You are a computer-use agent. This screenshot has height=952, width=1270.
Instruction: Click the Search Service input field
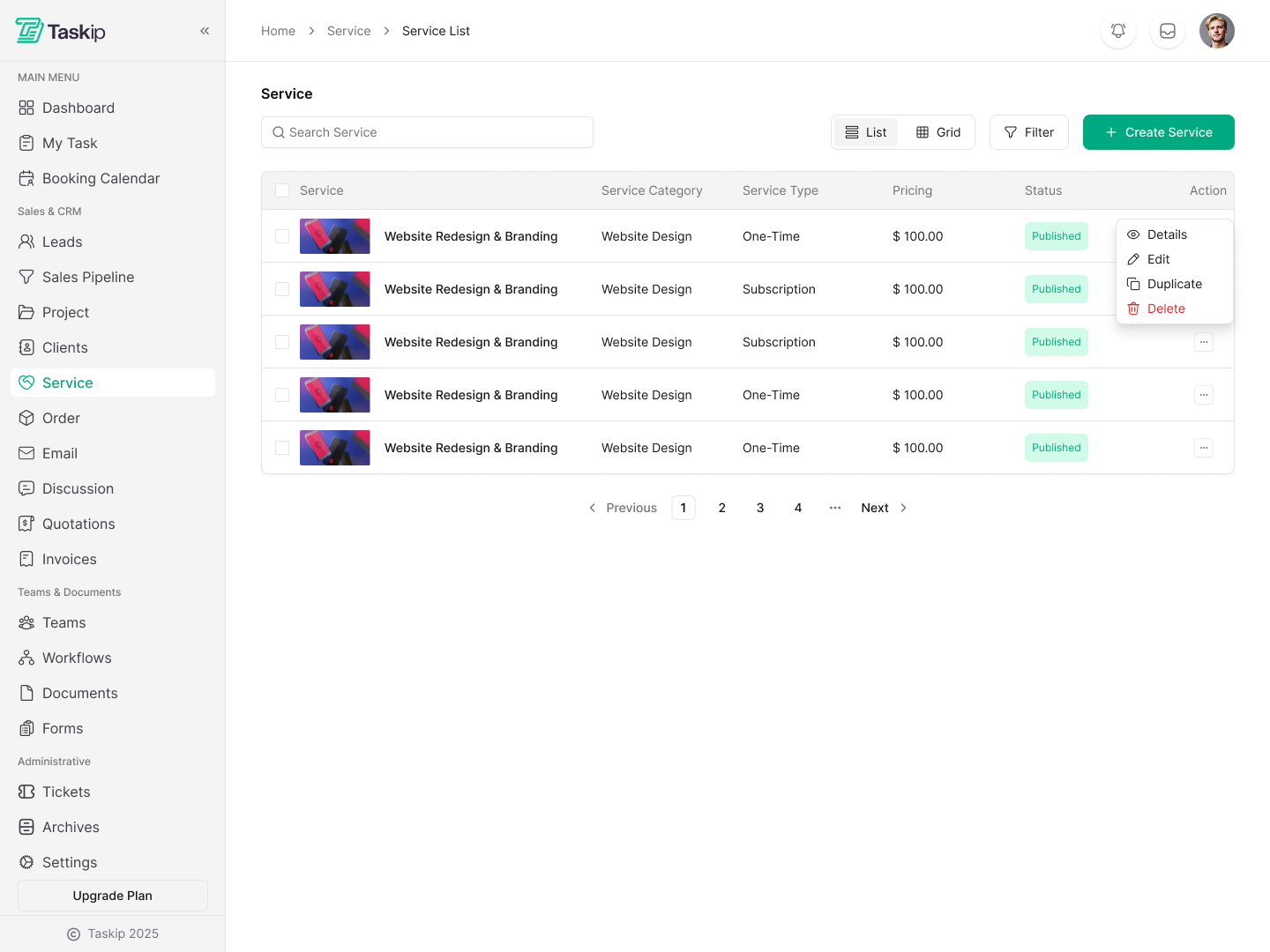[428, 132]
